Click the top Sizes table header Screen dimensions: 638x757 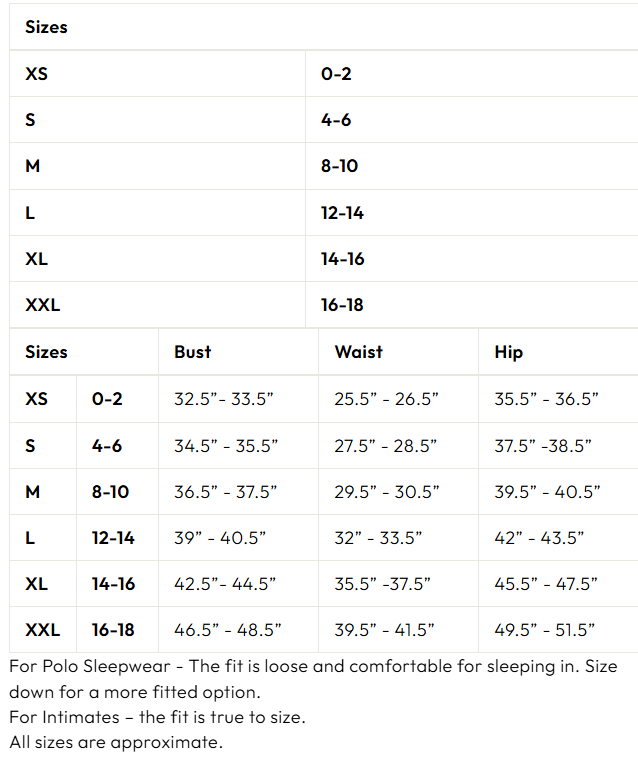click(46, 27)
